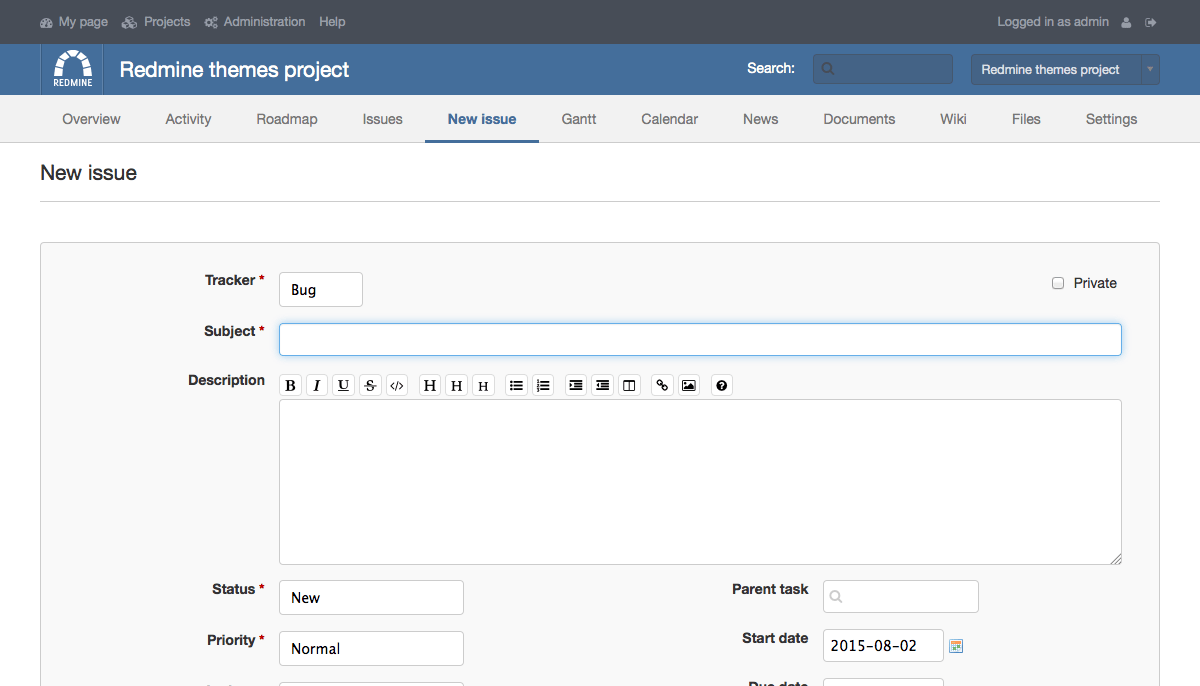Insert an ordered numbered list

[x=543, y=385]
